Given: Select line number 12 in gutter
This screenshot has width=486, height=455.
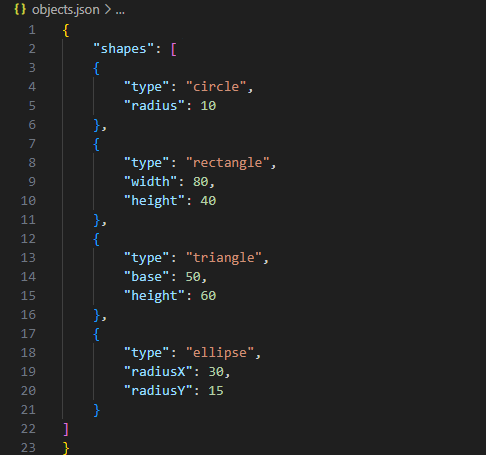Looking at the screenshot, I should pyautogui.click(x=28, y=239).
